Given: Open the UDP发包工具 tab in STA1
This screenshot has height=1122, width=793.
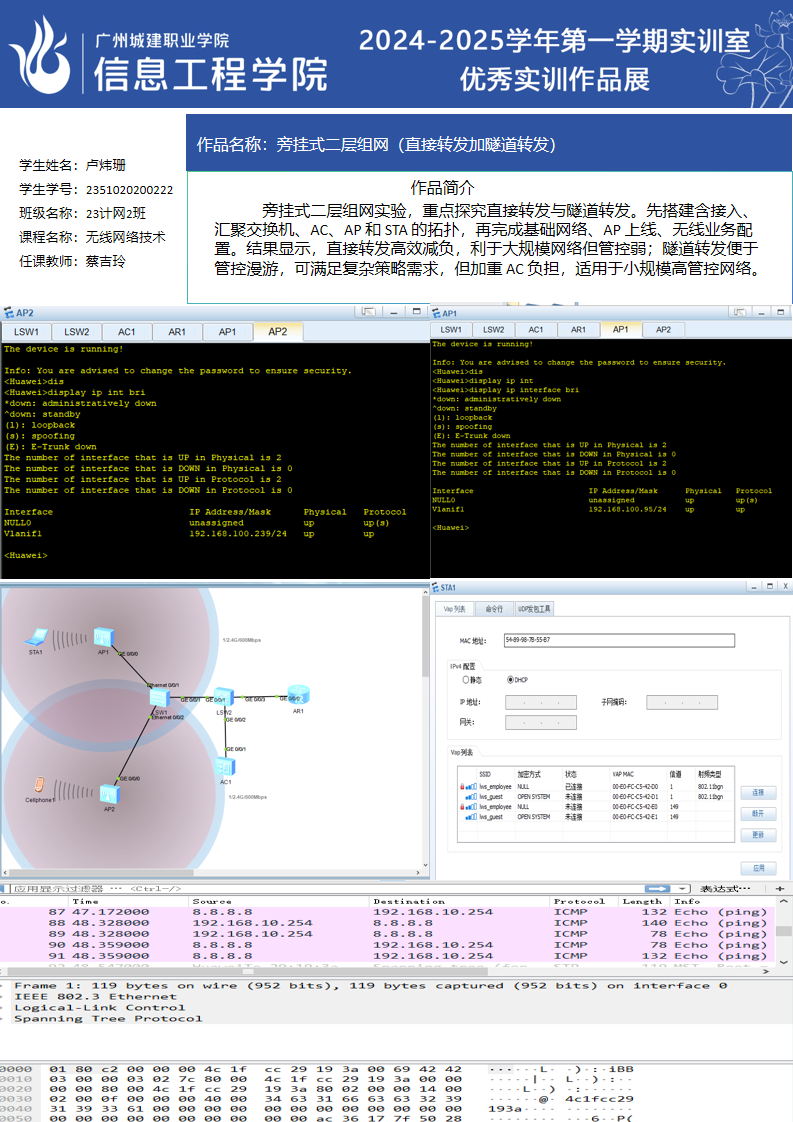Looking at the screenshot, I should click(534, 608).
